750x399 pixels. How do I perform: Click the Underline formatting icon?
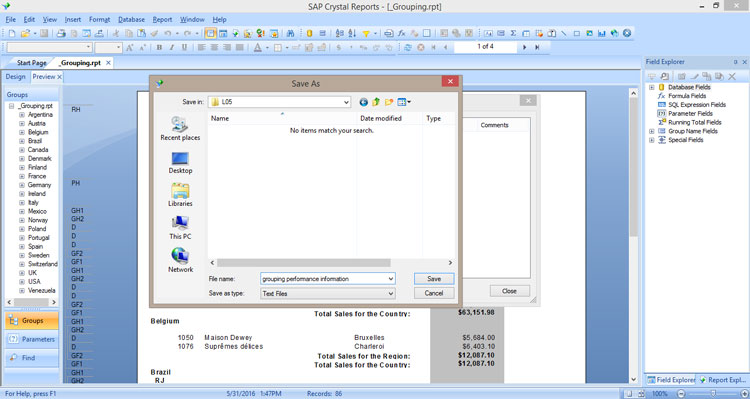pyautogui.click(x=184, y=47)
